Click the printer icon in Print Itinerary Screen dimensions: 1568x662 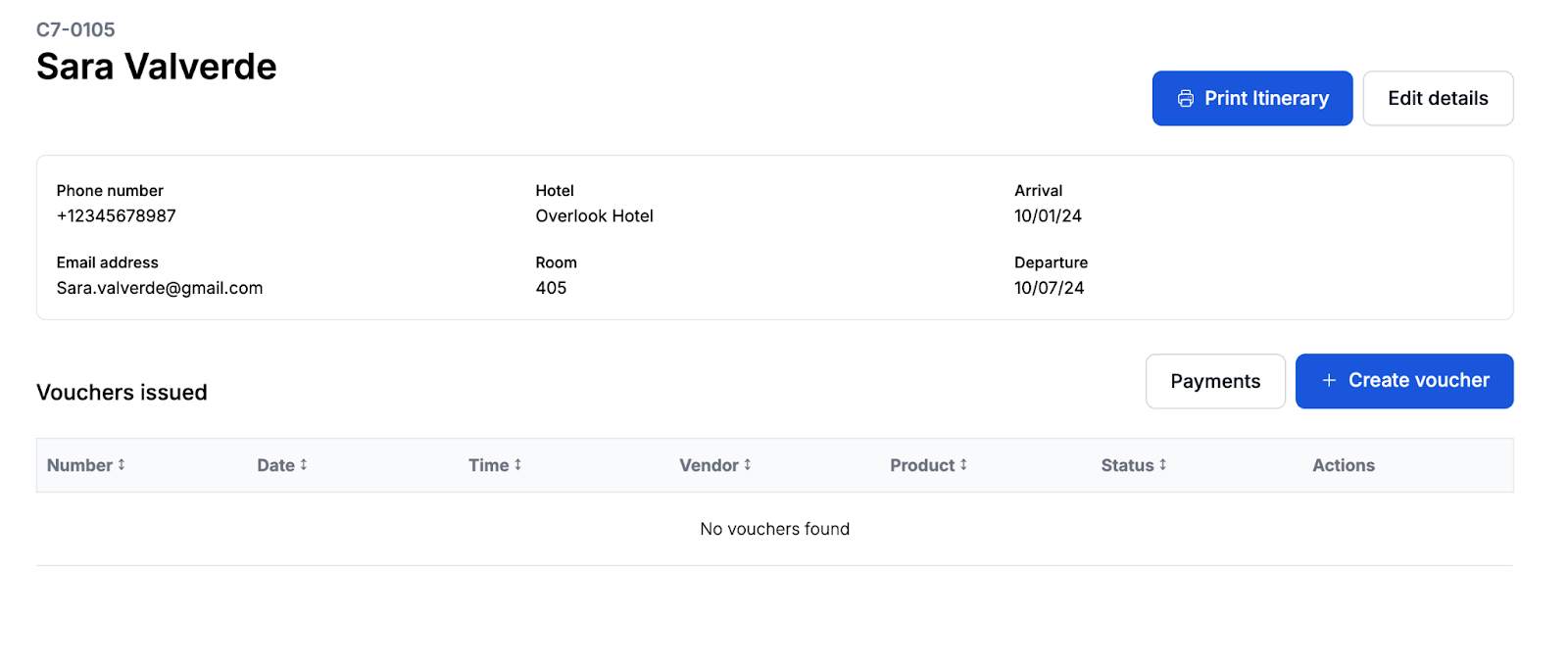[x=1185, y=99]
